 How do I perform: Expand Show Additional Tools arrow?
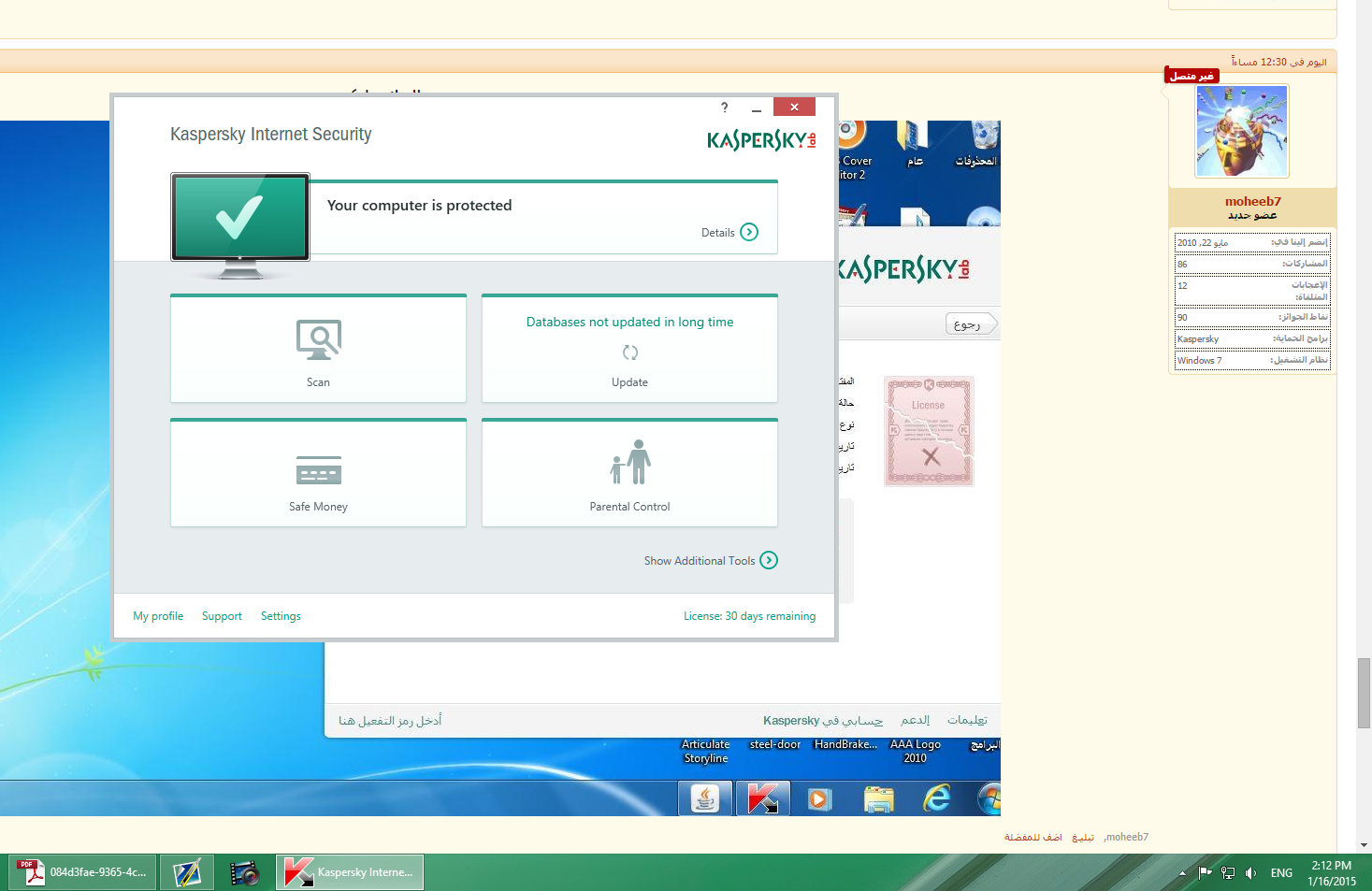pyautogui.click(x=769, y=560)
